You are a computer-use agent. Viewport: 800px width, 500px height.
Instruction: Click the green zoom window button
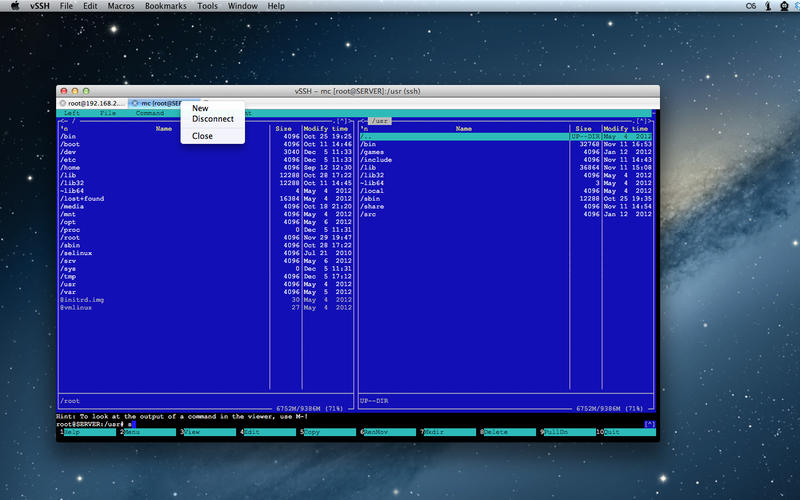coord(86,90)
